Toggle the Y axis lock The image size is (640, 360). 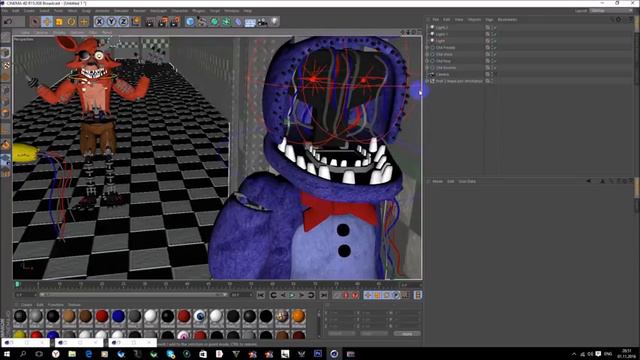[x=111, y=21]
